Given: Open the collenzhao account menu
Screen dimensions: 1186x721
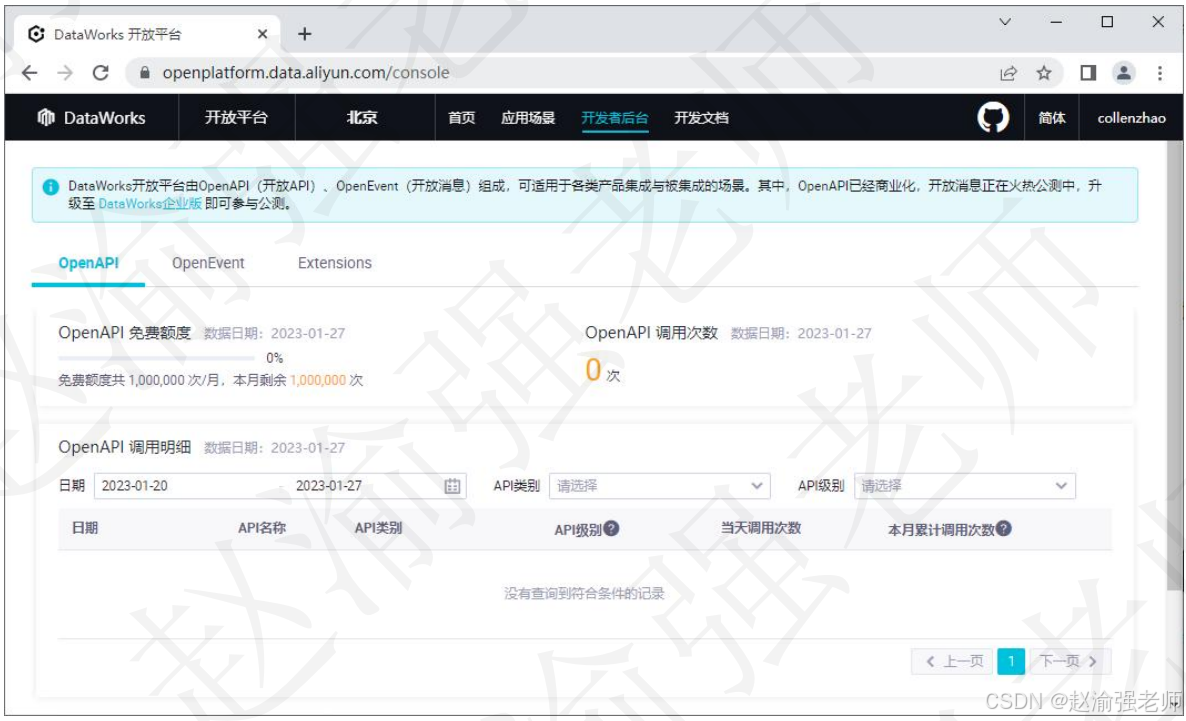Looking at the screenshot, I should pos(1132,118).
